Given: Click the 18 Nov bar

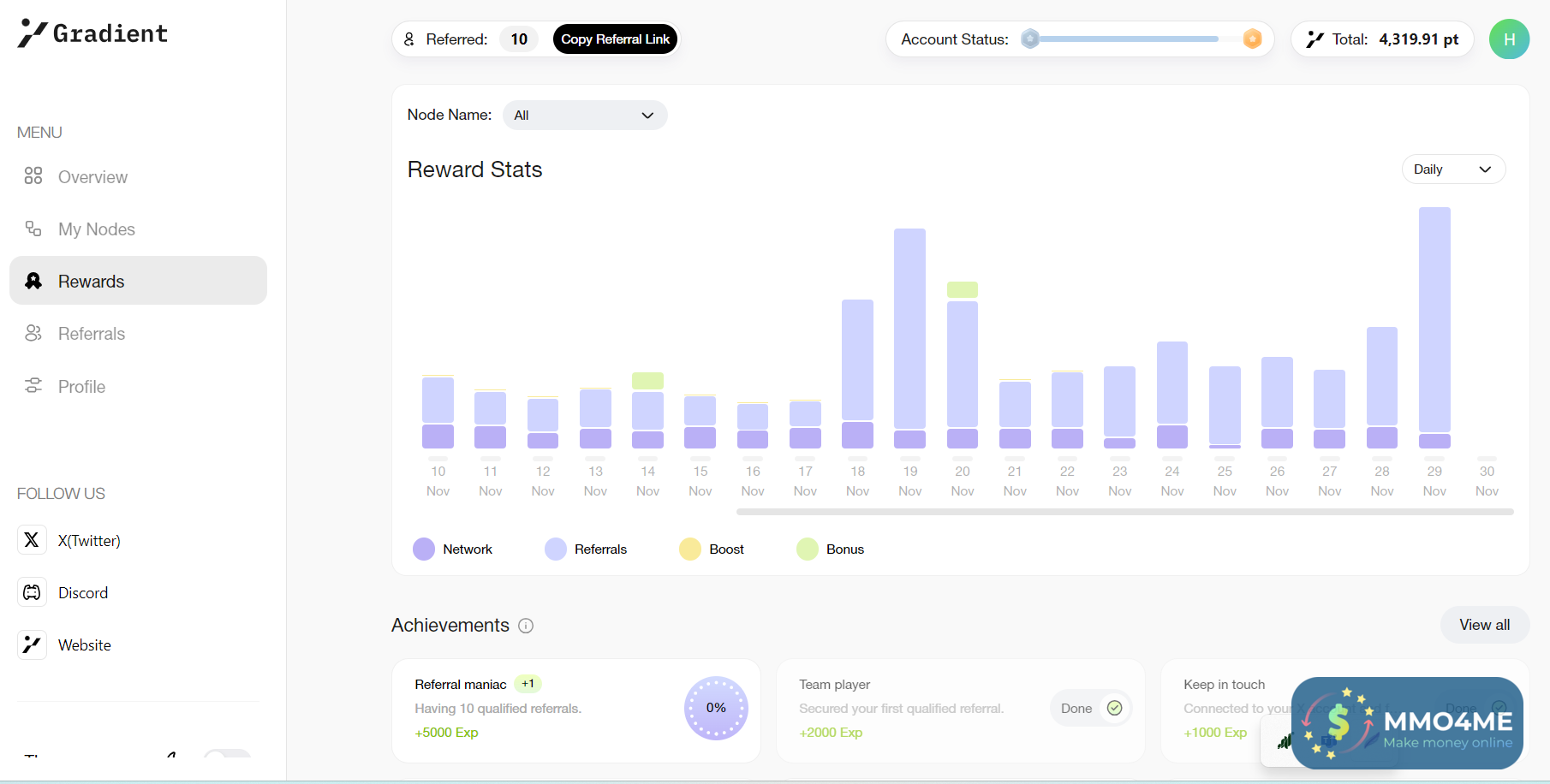Looking at the screenshot, I should click(857, 374).
